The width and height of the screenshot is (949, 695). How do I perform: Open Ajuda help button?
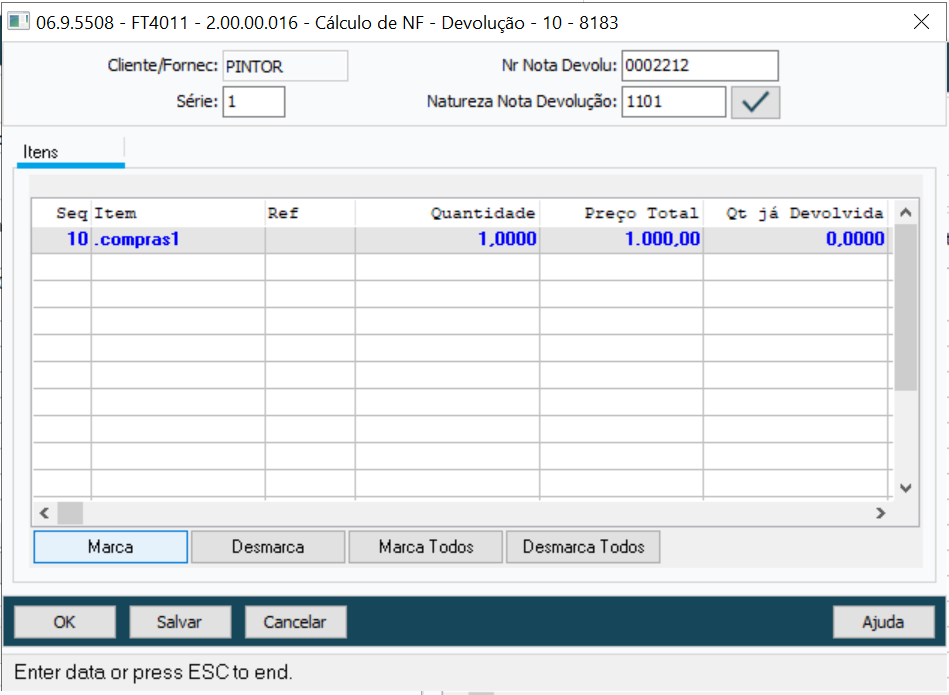tap(883, 622)
